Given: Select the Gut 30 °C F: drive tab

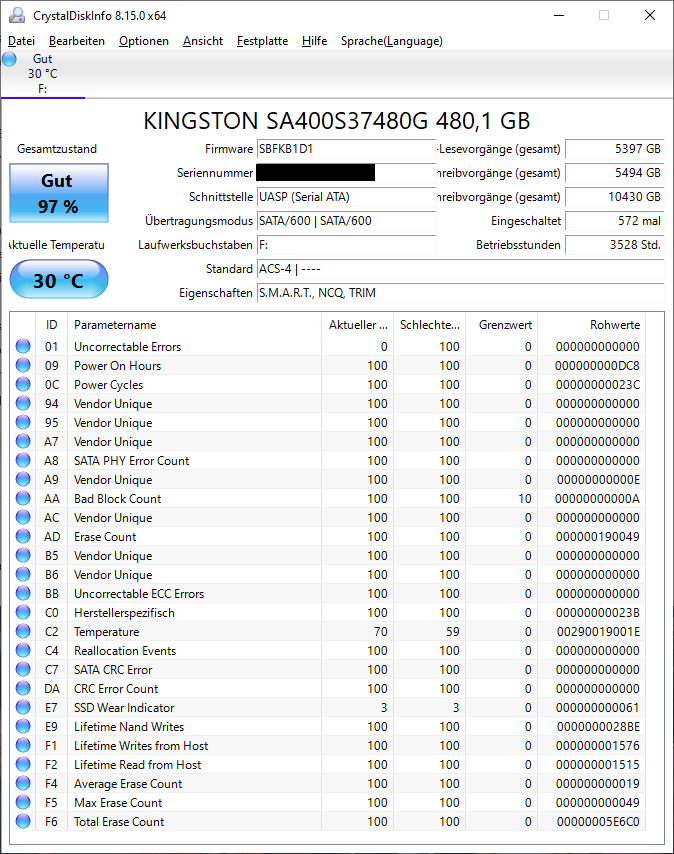Looking at the screenshot, I should click(42, 74).
